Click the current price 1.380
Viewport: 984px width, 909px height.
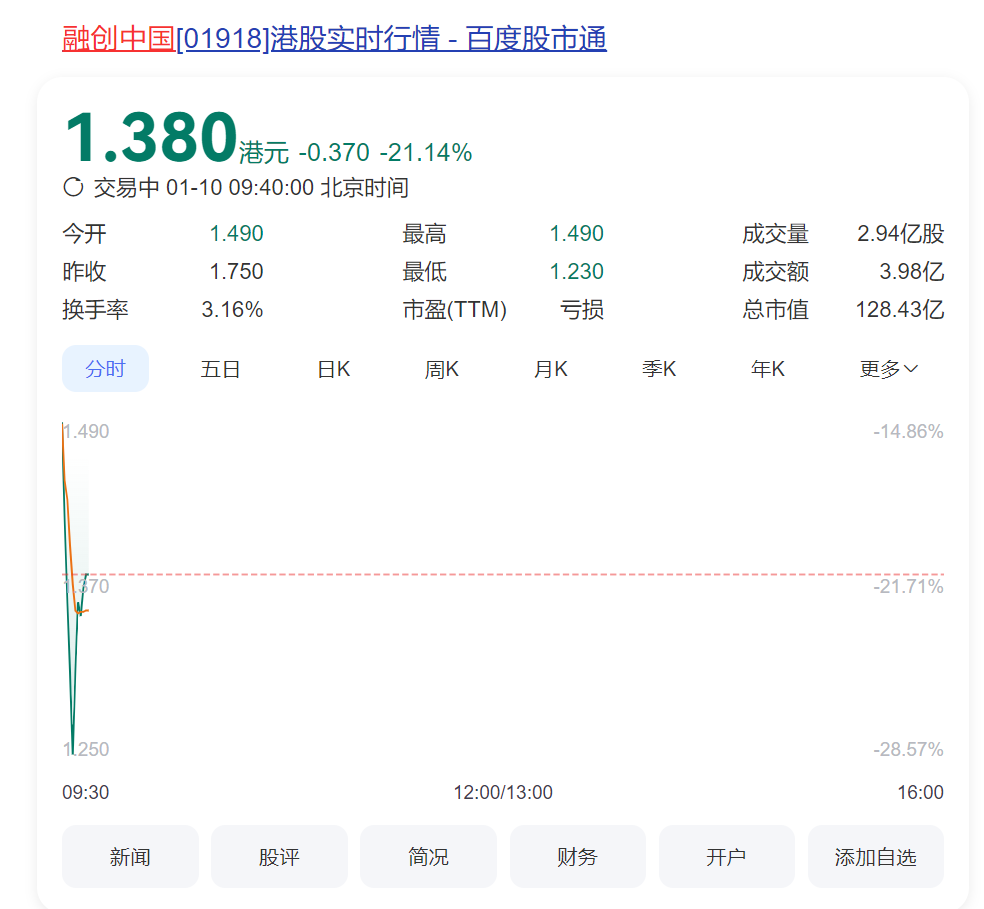151,136
